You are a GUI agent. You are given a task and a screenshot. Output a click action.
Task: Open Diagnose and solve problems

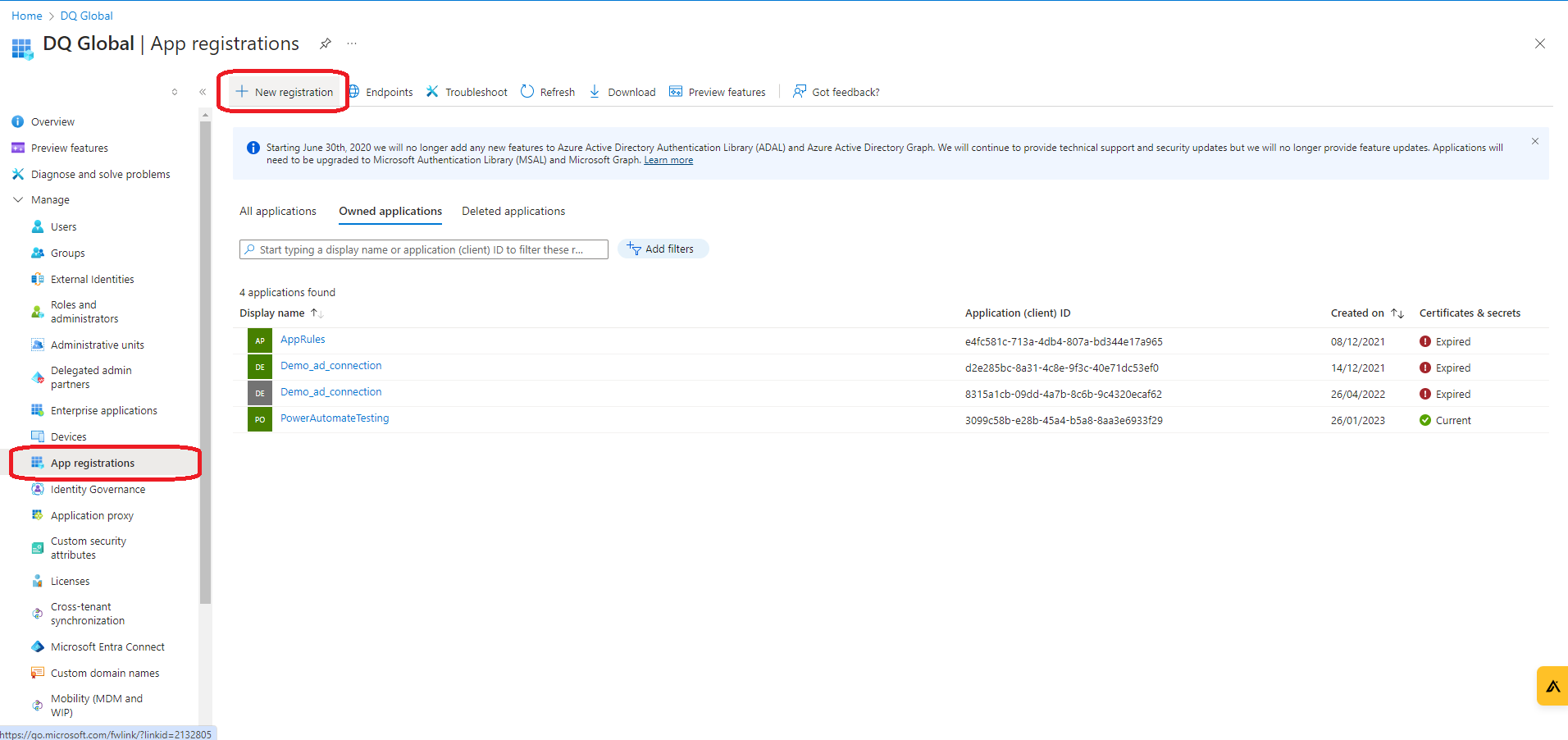[103, 174]
